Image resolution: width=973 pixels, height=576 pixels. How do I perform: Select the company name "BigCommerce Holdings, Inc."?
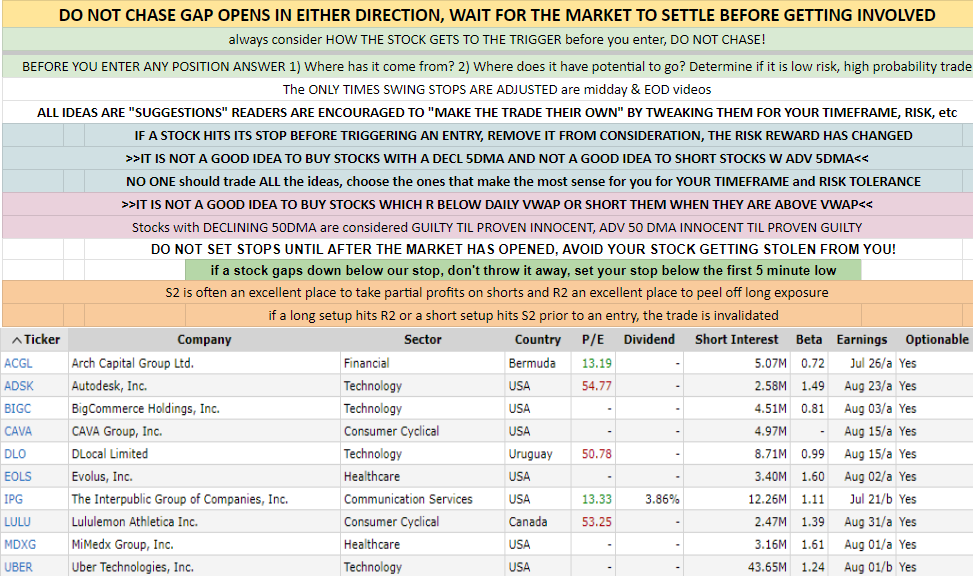click(146, 408)
